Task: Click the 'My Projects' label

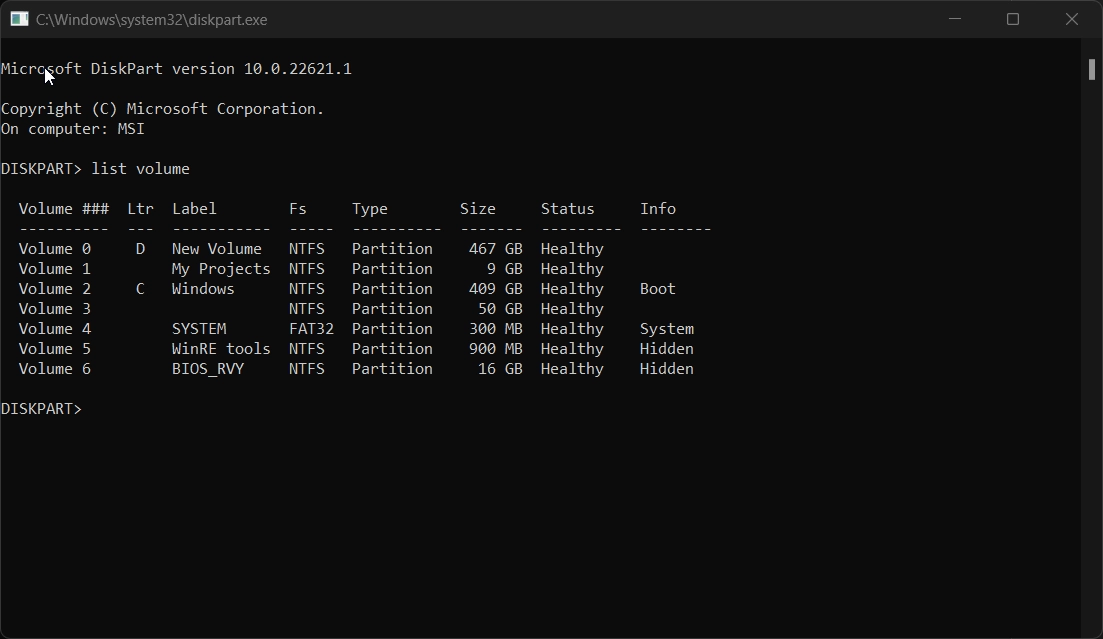Action: point(221,269)
